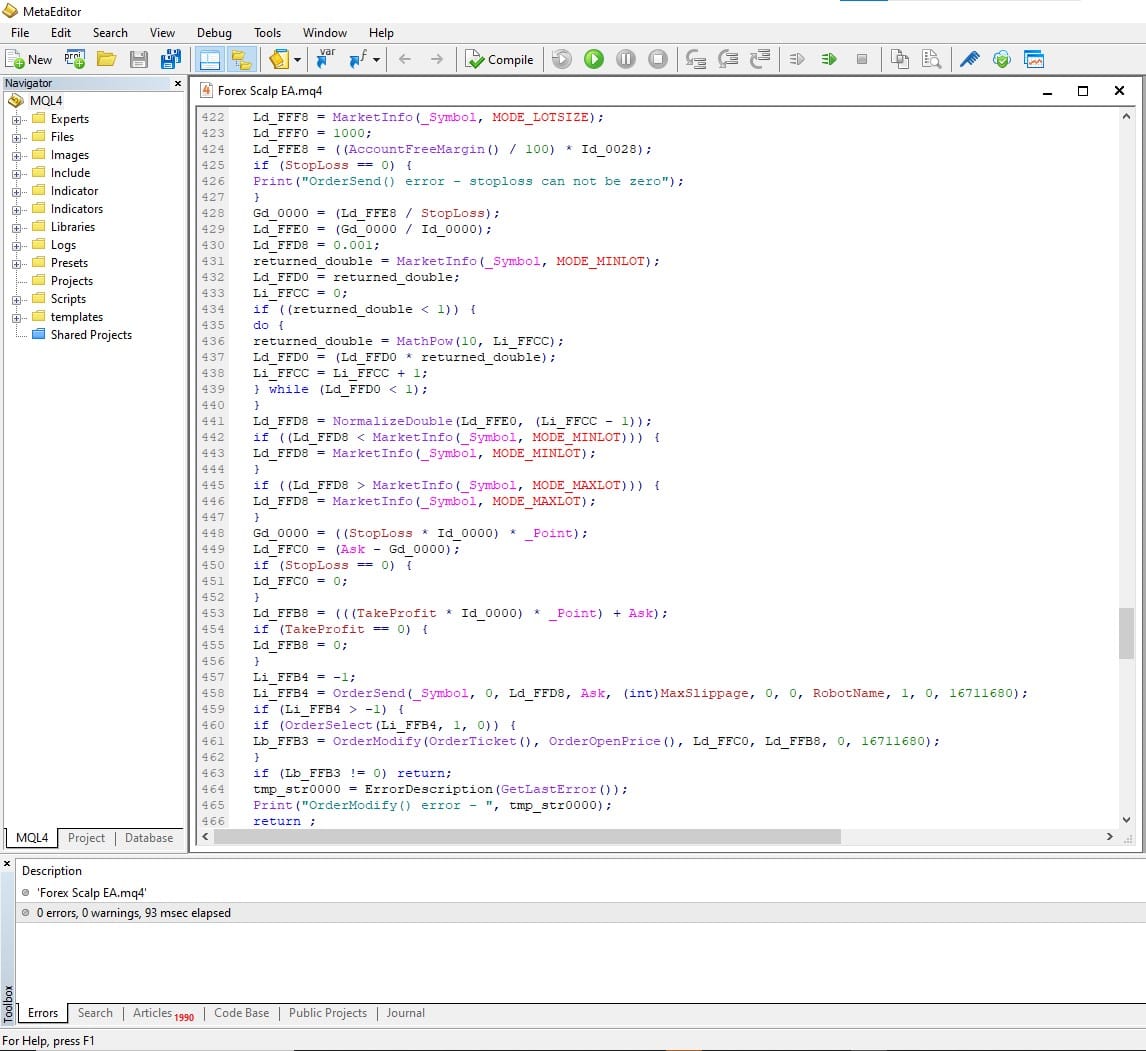Click the vertical scrollbar thumb in code editor
This screenshot has height=1051, width=1146.
click(1126, 633)
